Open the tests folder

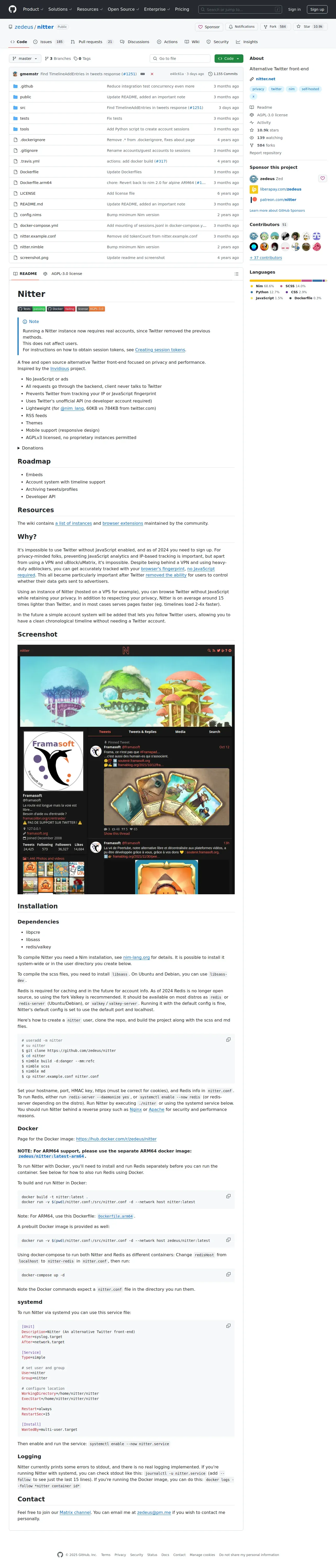click(x=24, y=119)
